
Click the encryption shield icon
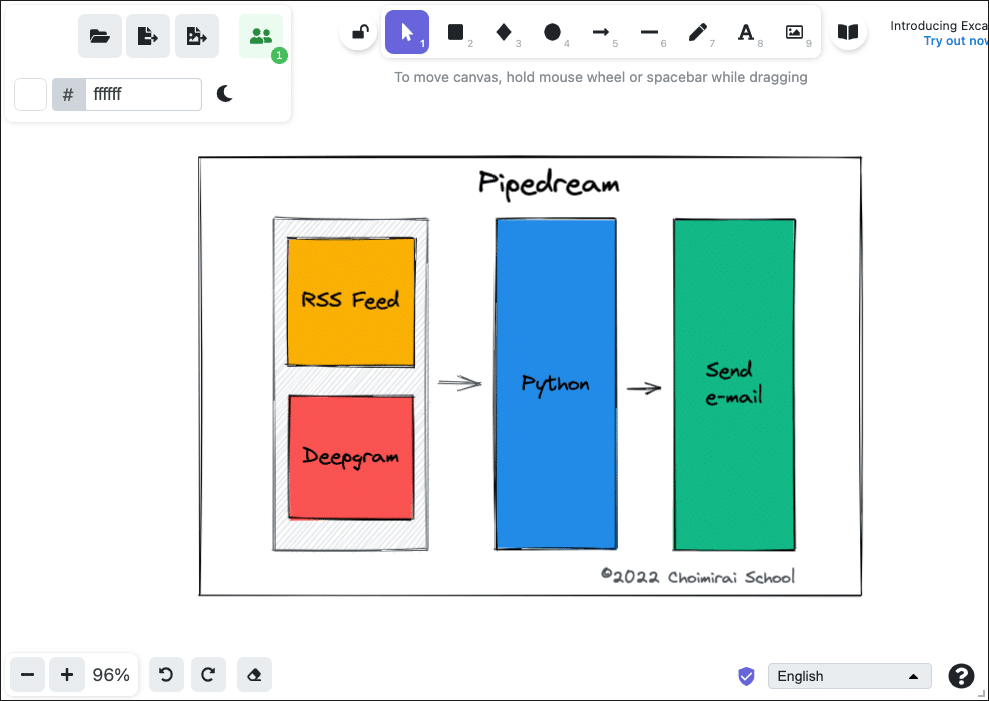746,676
